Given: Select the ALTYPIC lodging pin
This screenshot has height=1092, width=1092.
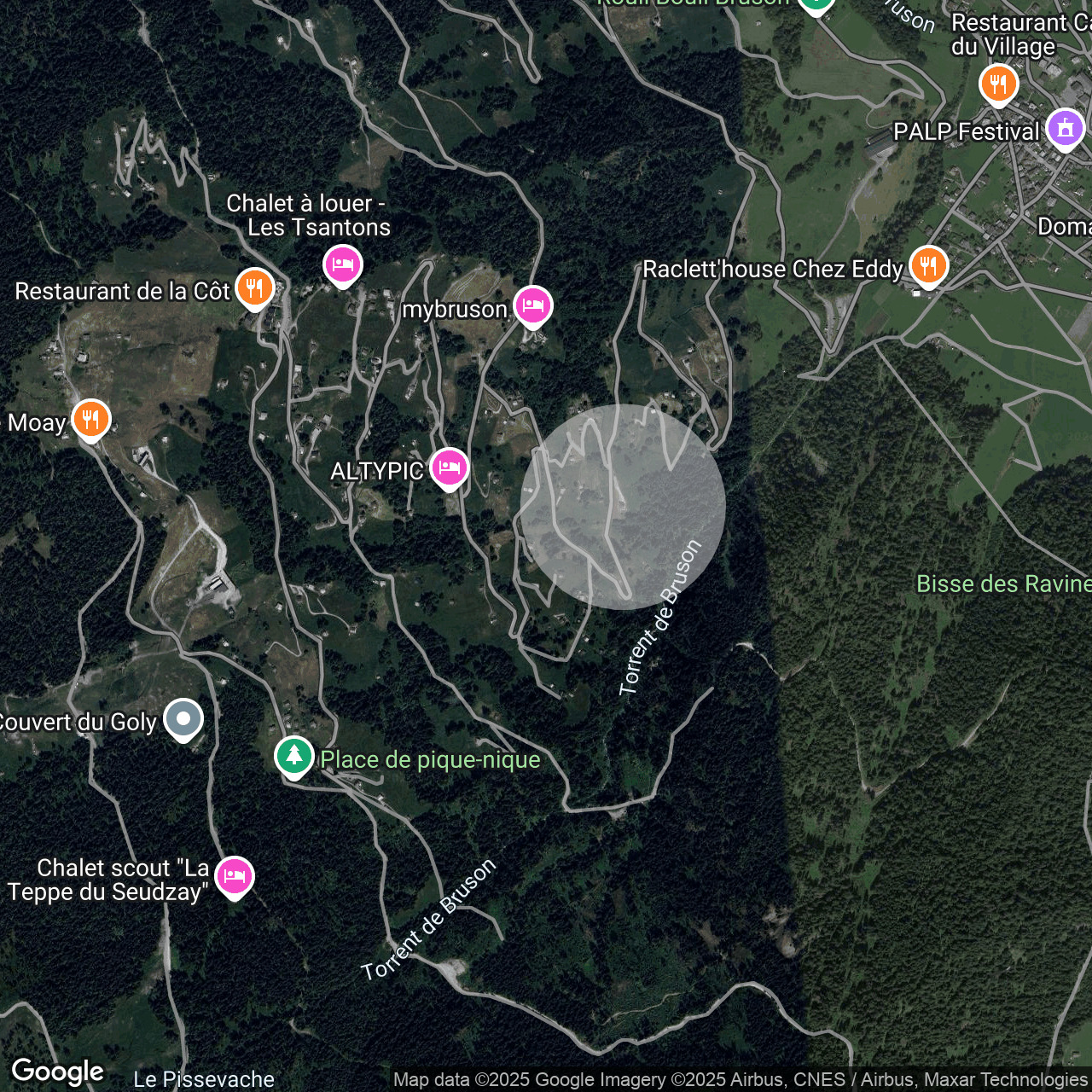Looking at the screenshot, I should pyautogui.click(x=449, y=468).
